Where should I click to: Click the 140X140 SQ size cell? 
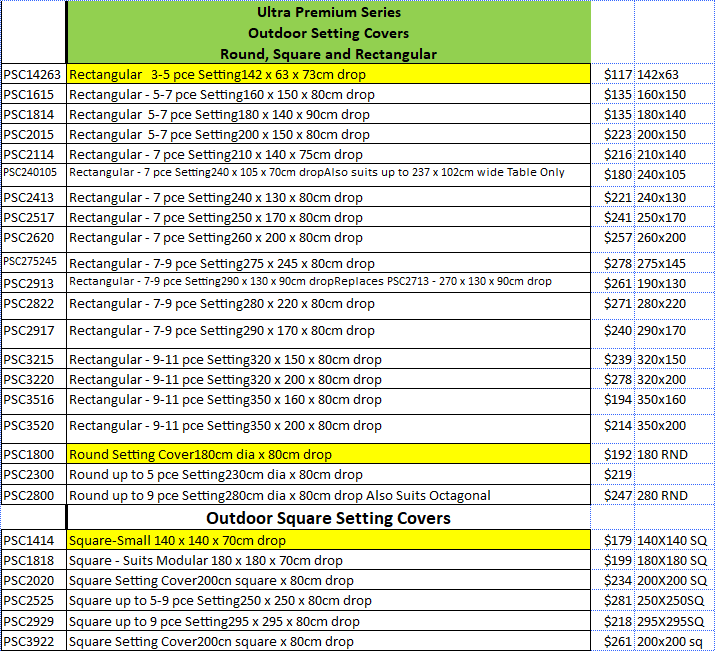[x=674, y=540]
